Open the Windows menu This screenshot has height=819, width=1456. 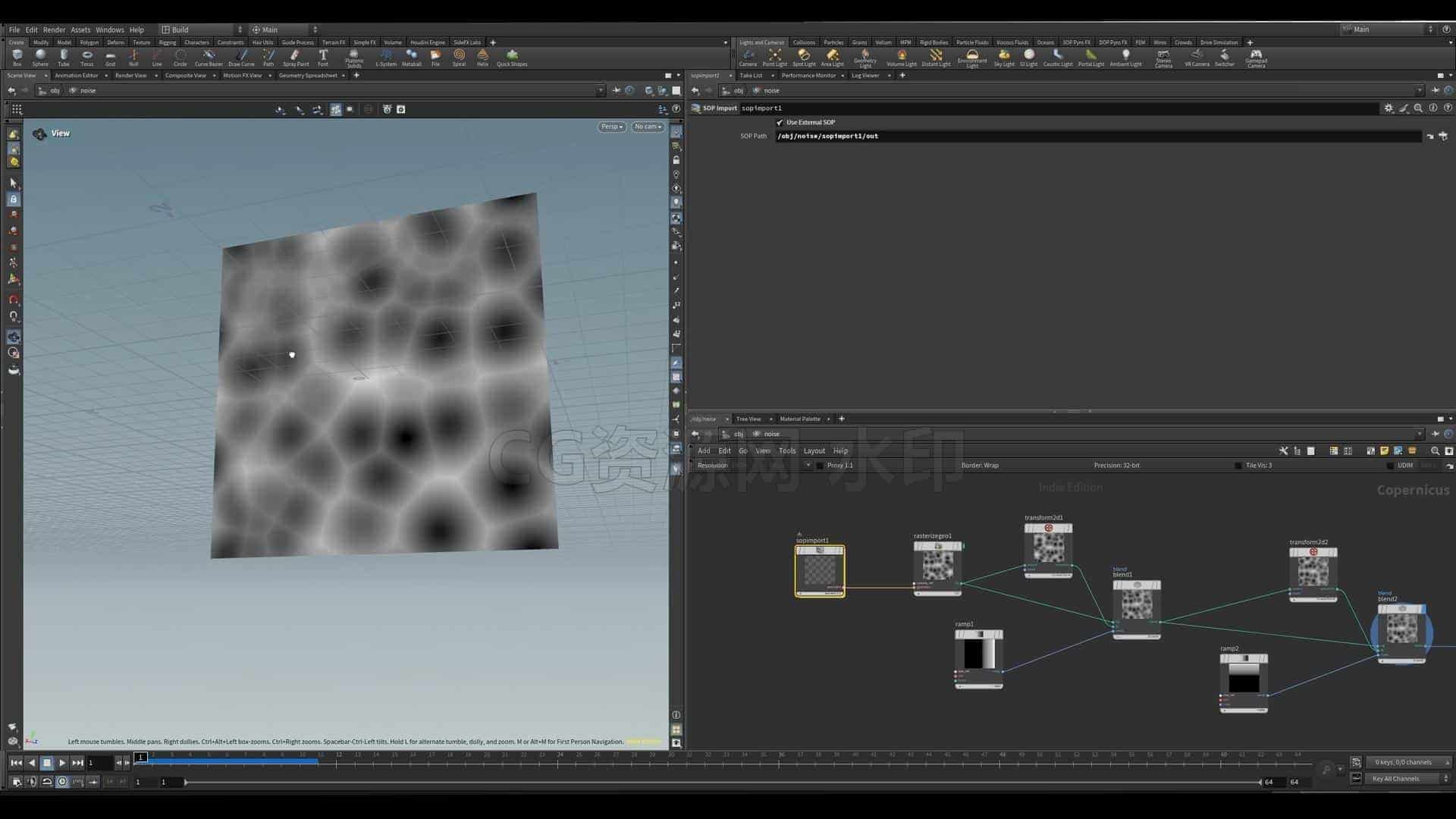click(x=109, y=30)
